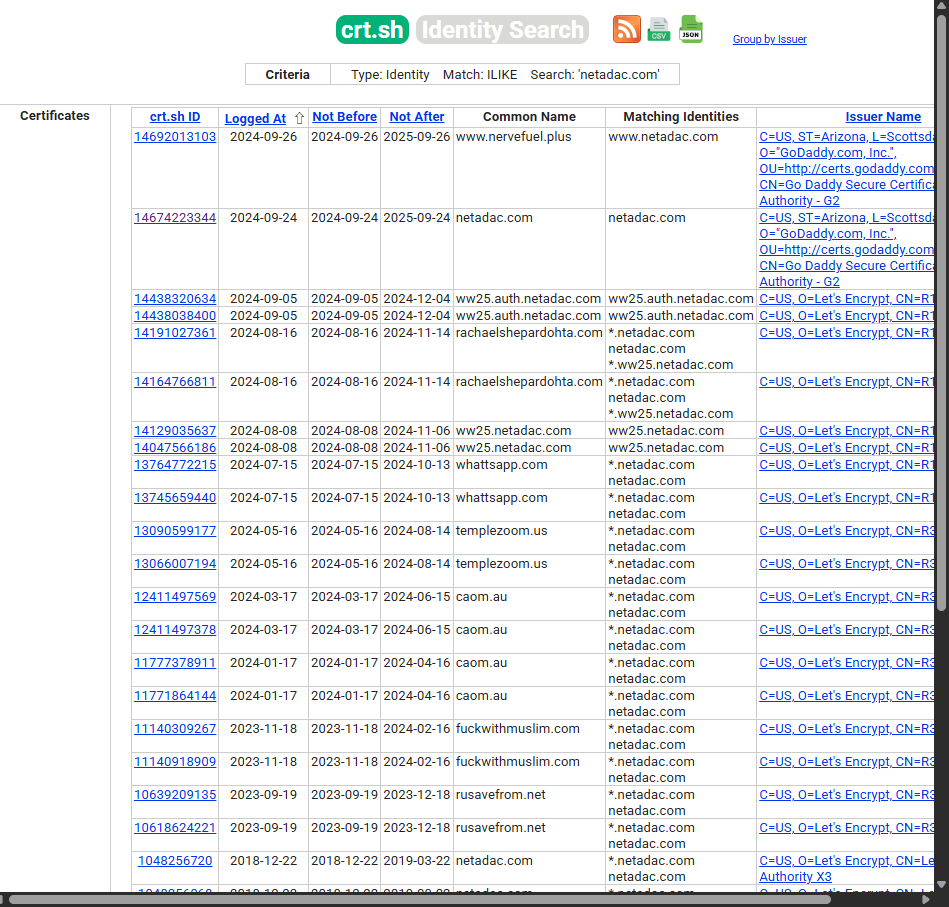Open certificate ID 14438320634

pyautogui.click(x=175, y=299)
